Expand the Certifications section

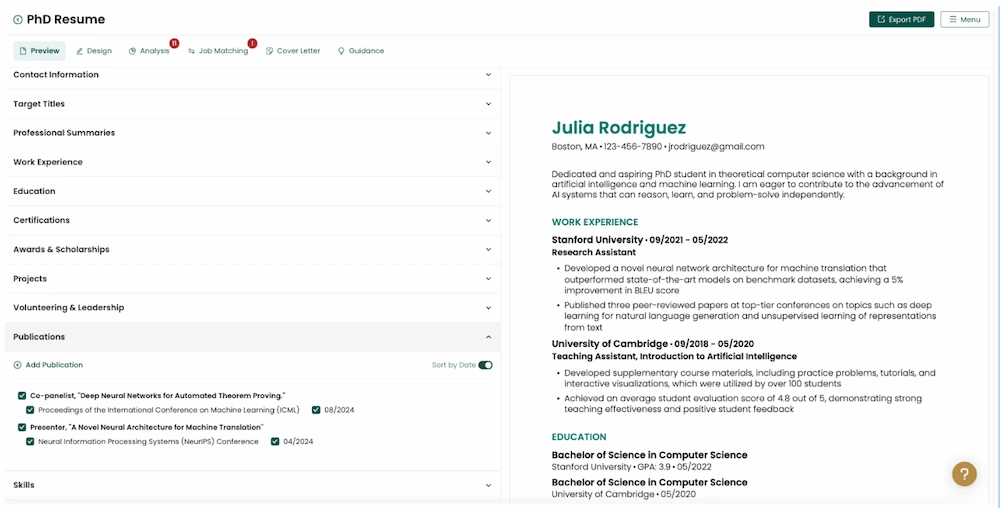coord(253,221)
